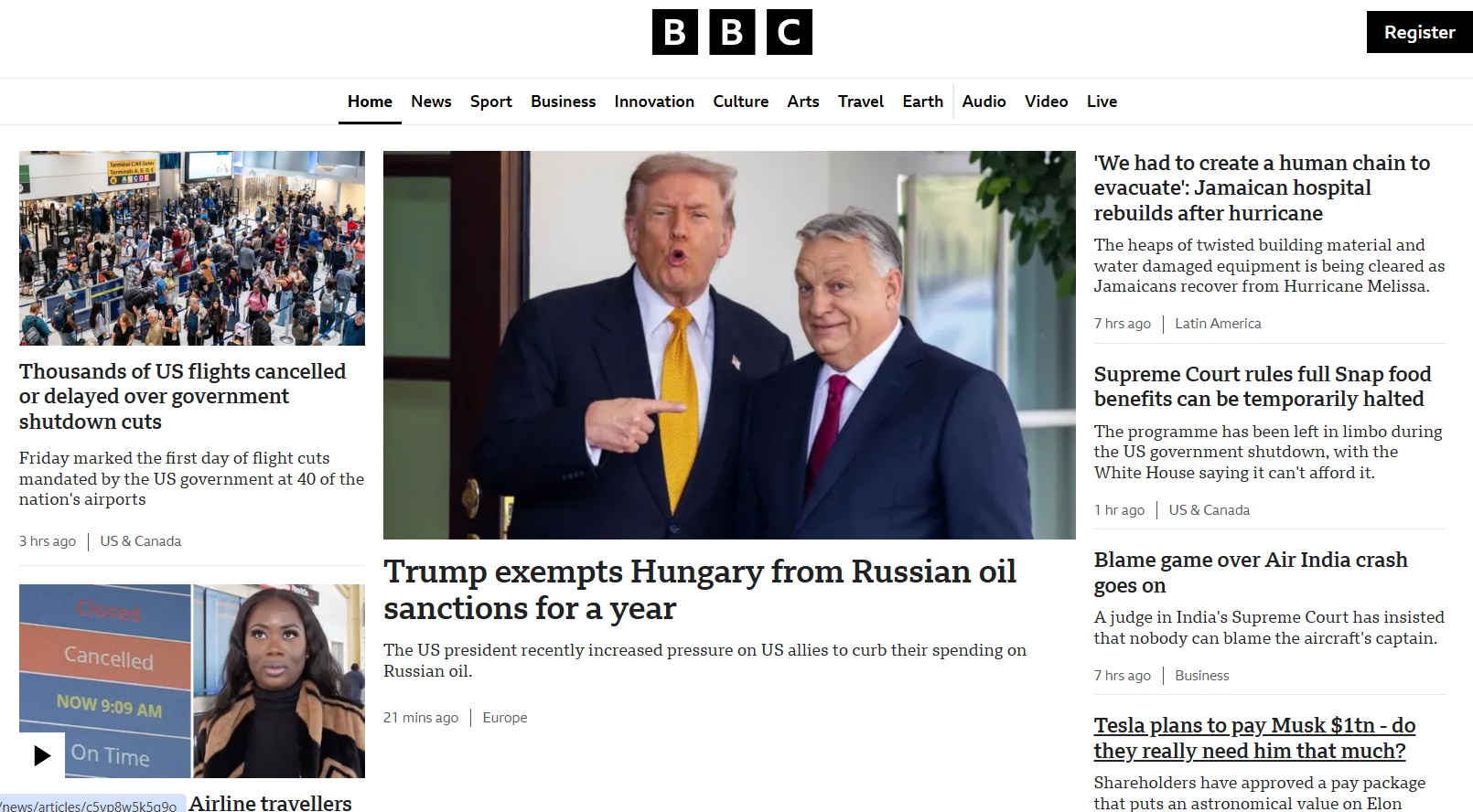Open Tesla plans to pay Musk article
1473x812 pixels.
[x=1254, y=738]
